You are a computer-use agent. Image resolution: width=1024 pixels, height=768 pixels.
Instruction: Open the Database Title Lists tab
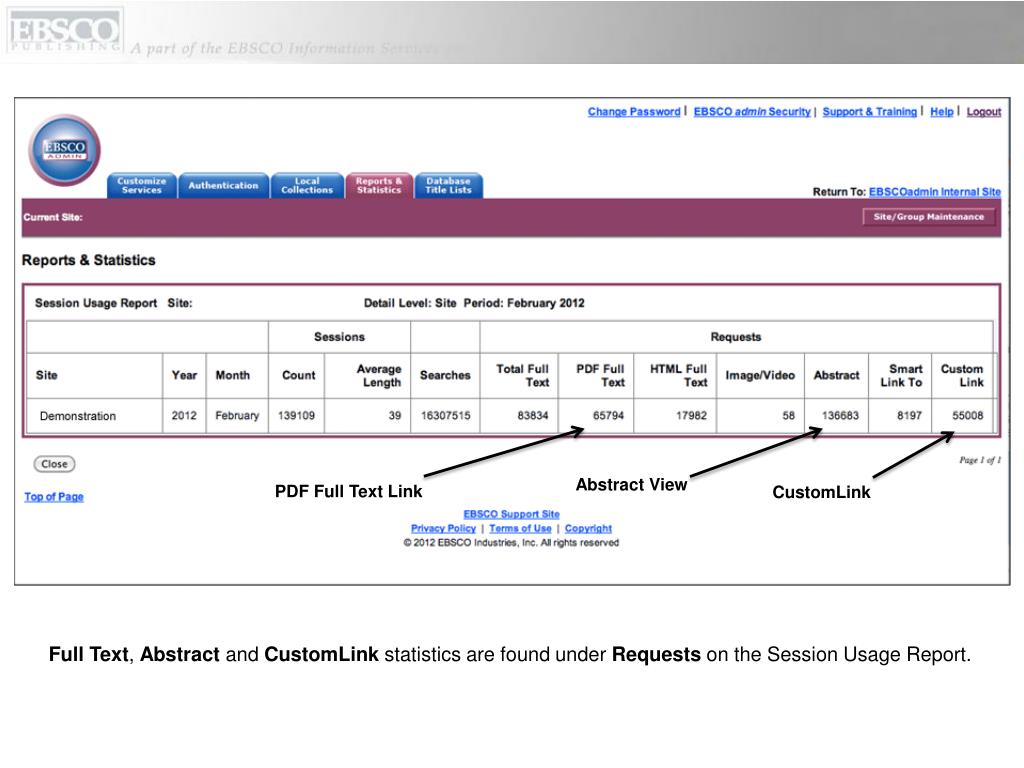point(448,185)
